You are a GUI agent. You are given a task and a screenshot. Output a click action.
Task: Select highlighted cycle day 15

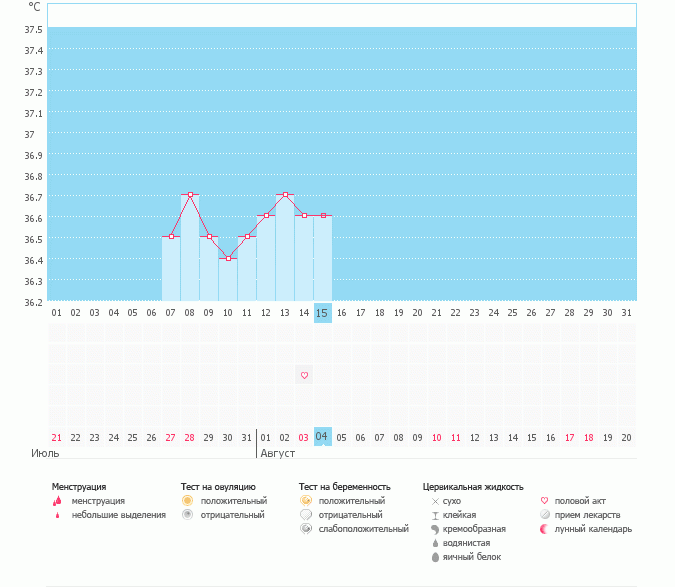322,313
